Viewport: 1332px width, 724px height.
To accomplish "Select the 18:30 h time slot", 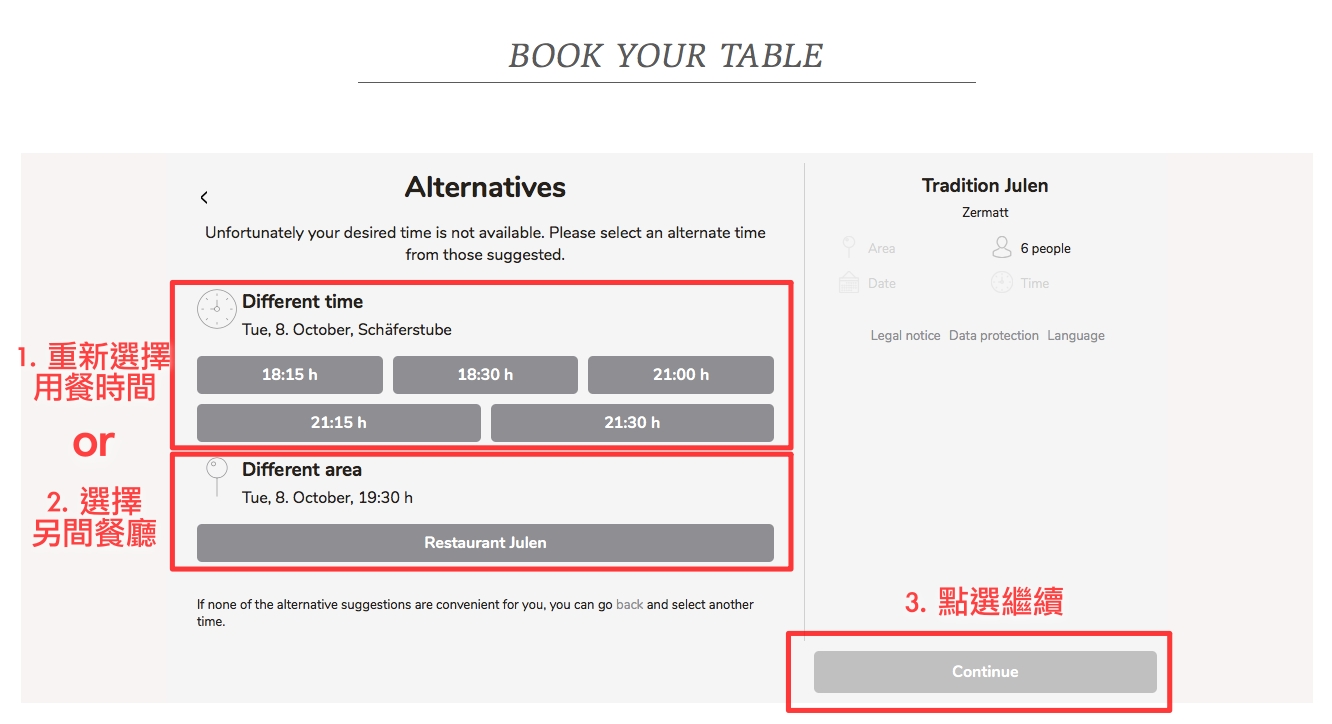I will coord(485,375).
